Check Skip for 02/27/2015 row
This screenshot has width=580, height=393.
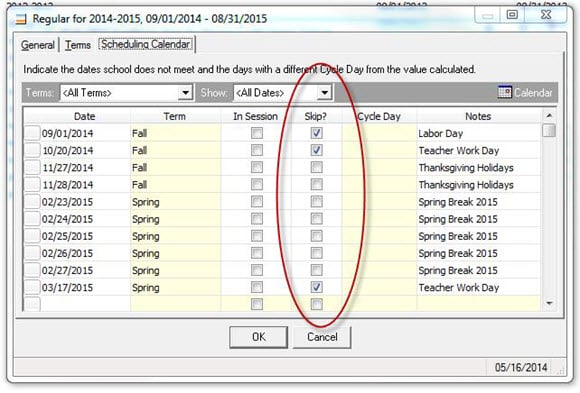(x=316, y=270)
